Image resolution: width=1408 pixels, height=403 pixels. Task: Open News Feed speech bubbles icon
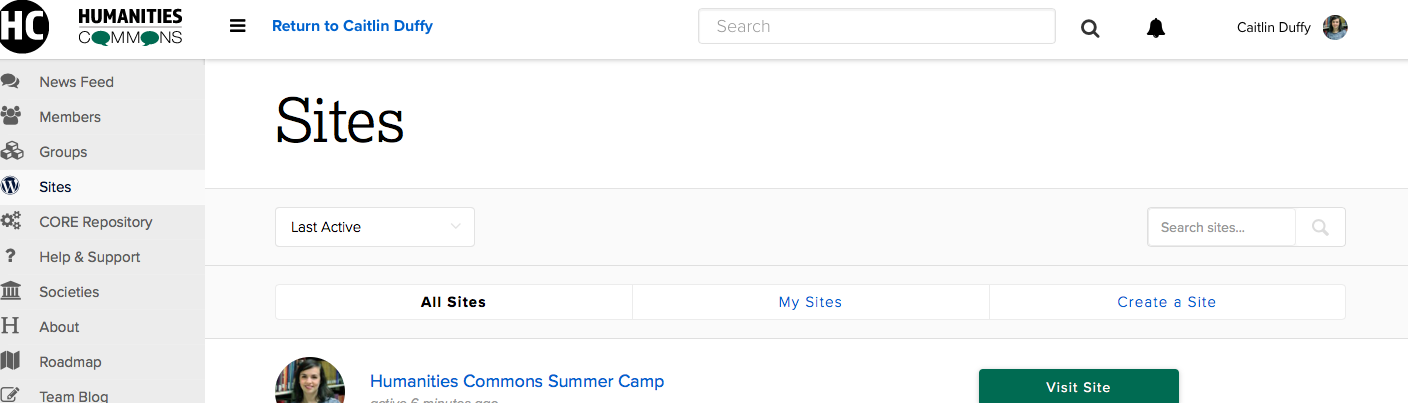click(x=11, y=82)
